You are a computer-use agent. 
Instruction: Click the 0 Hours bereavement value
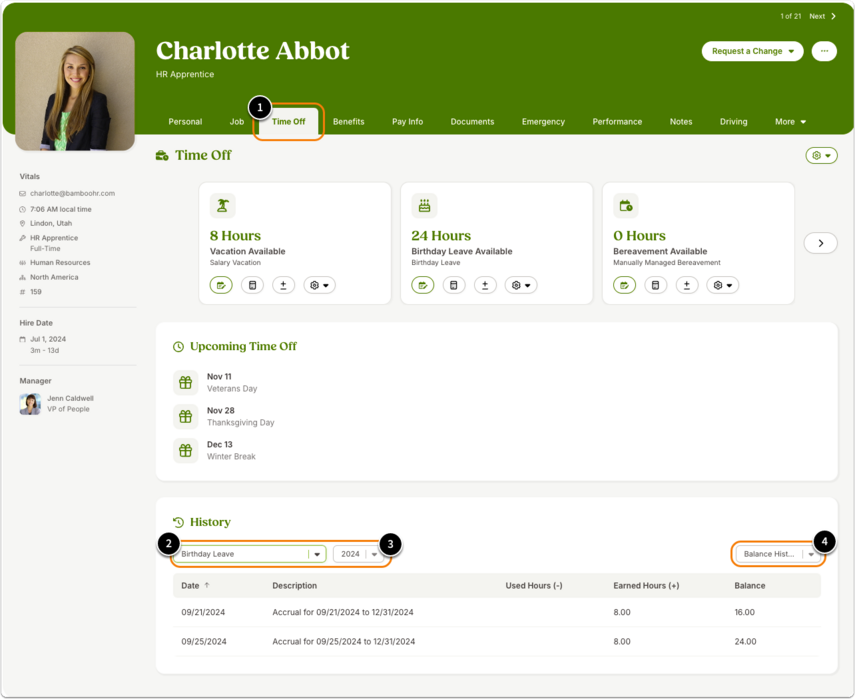[x=640, y=236]
